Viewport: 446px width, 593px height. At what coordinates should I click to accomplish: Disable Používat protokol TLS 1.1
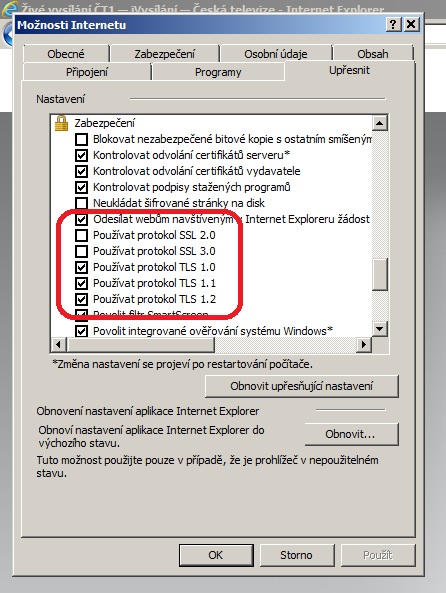(81, 283)
